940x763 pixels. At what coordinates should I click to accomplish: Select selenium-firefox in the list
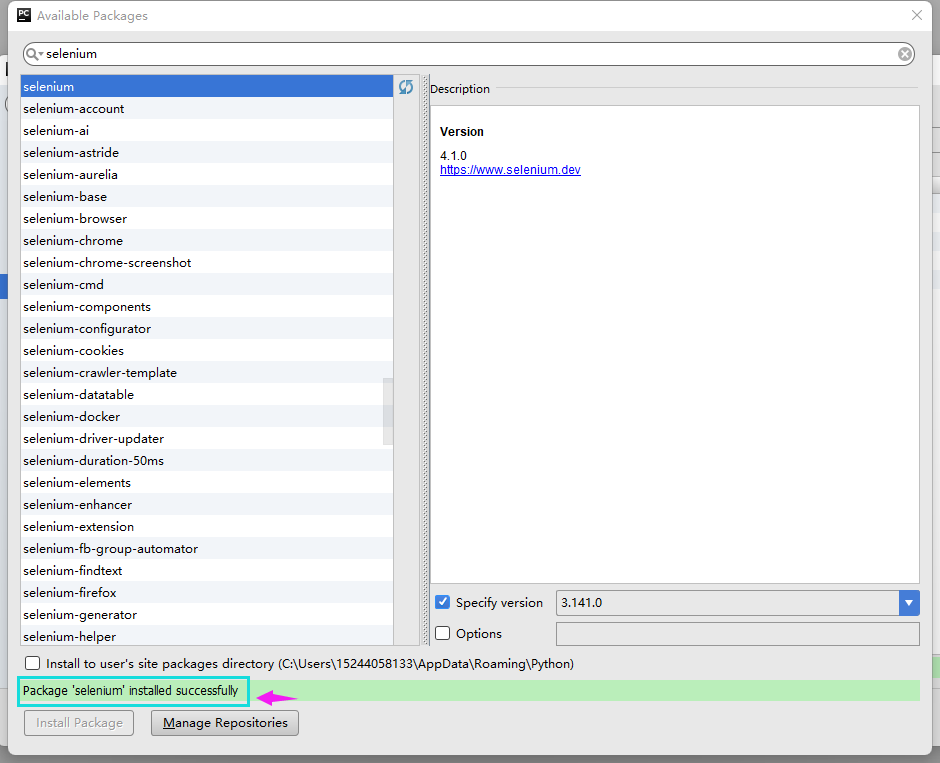pos(207,592)
